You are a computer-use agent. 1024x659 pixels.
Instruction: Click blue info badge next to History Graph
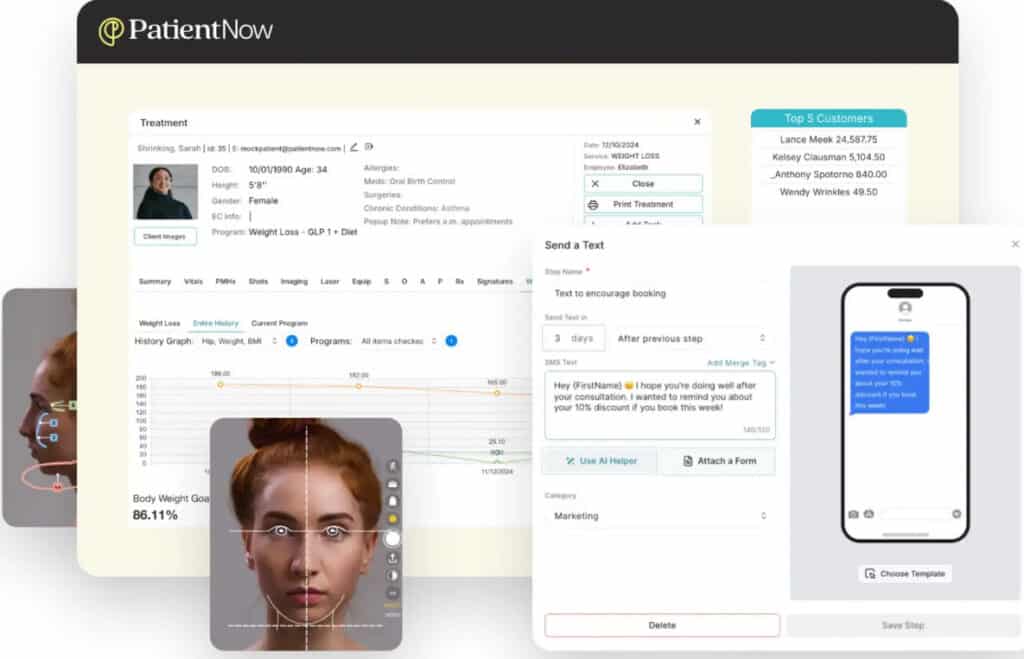click(292, 341)
